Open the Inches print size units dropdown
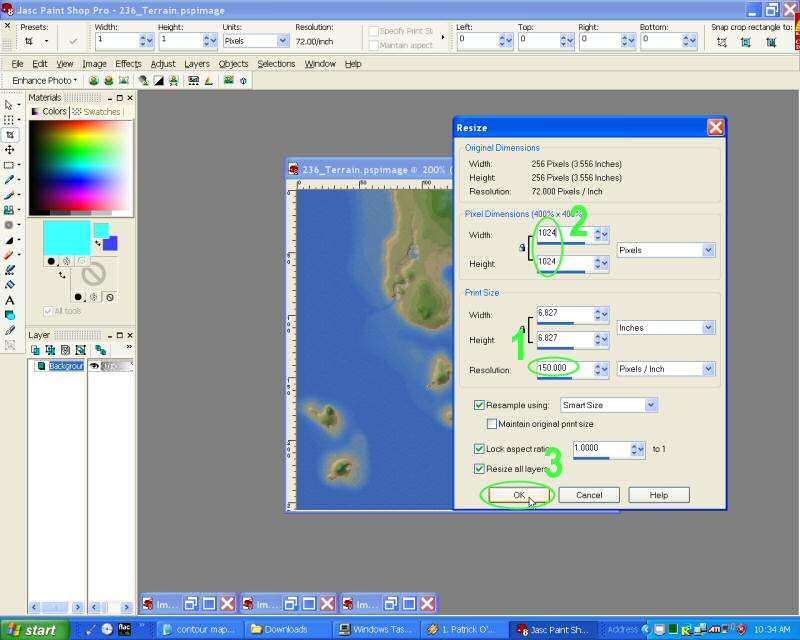 709,328
